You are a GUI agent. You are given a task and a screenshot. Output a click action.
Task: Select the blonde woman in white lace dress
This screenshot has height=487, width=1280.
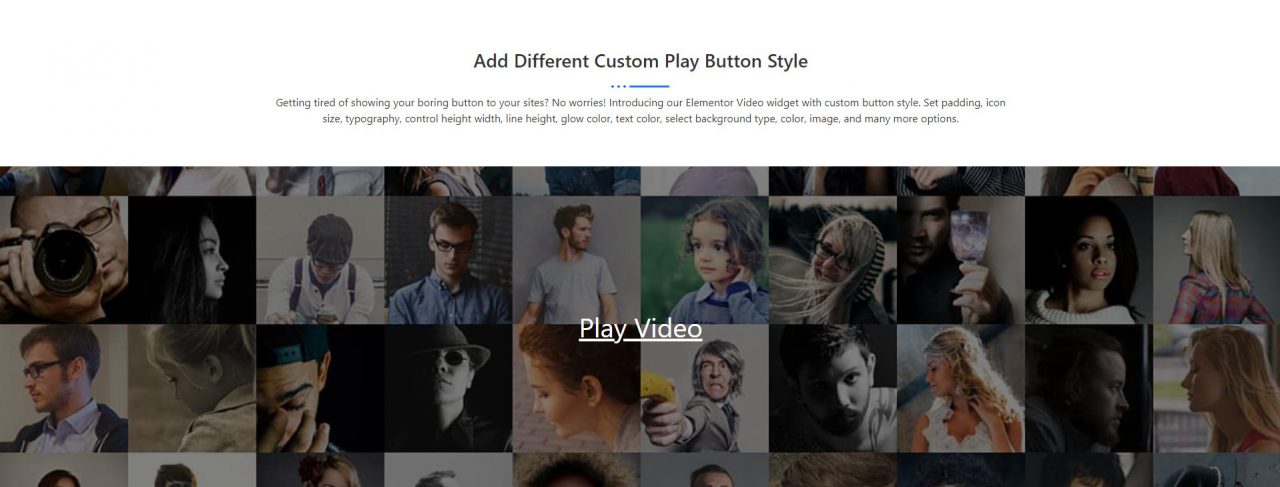tap(960, 388)
